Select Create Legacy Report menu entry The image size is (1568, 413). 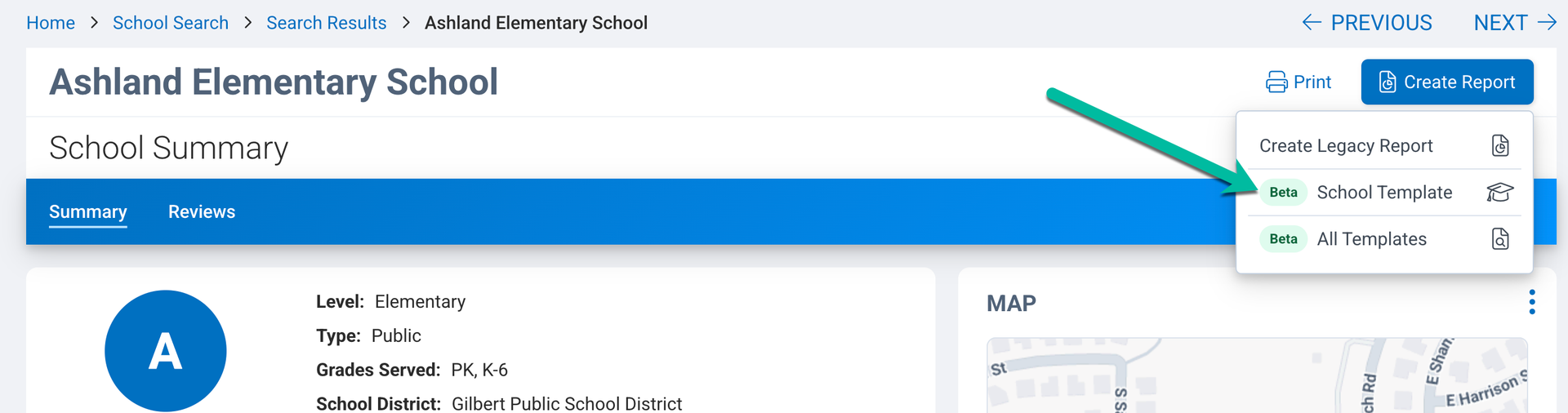[x=1346, y=146]
